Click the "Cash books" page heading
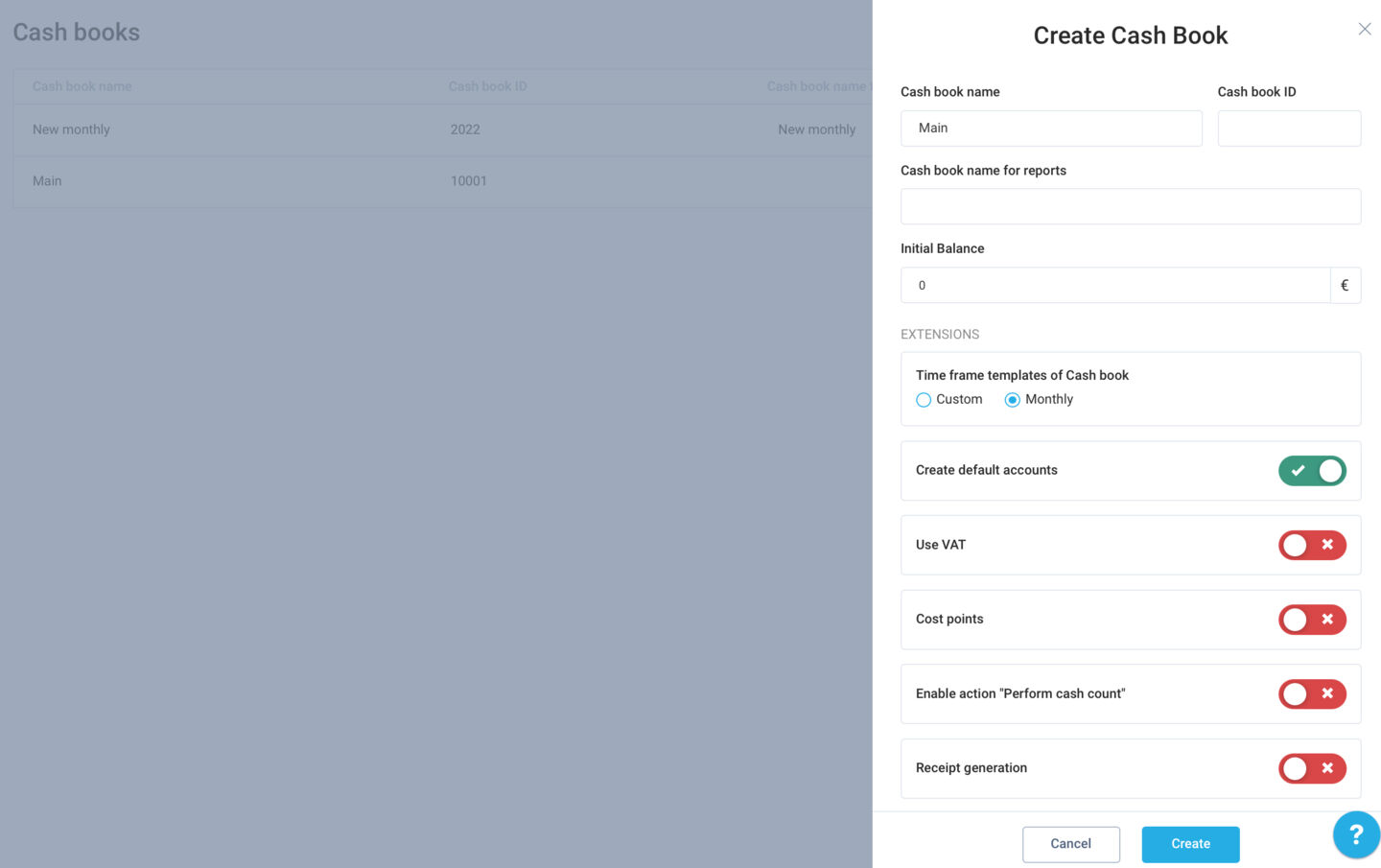 (77, 33)
